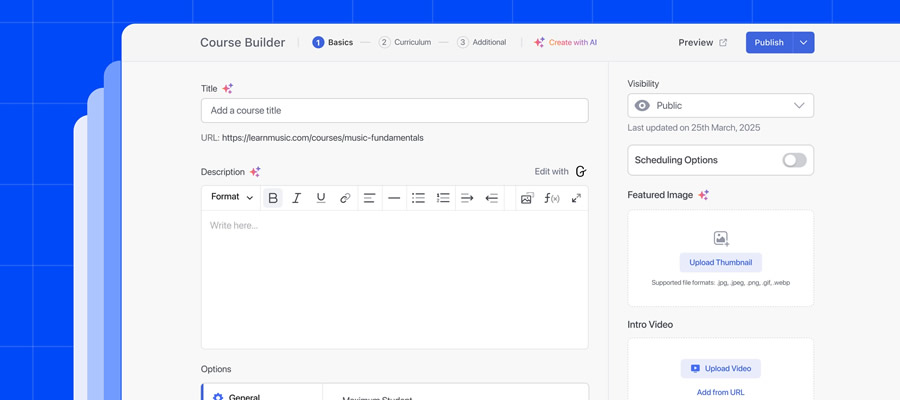Click the Last updated on 25th March text

[694, 128]
